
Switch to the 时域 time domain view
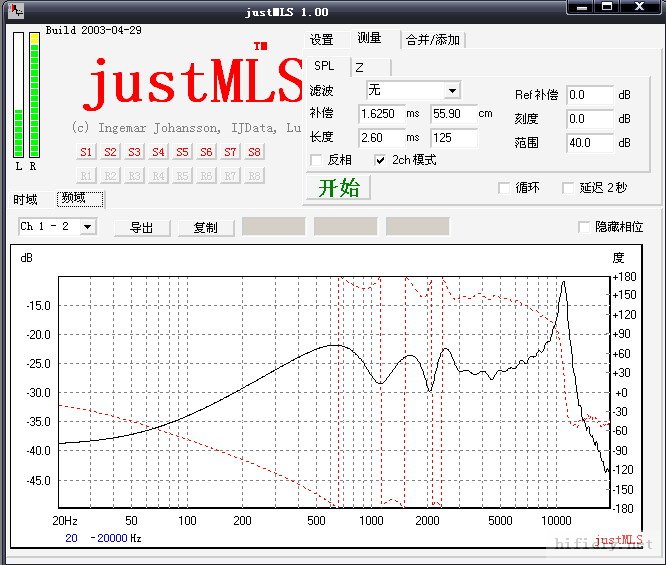(x=26, y=199)
